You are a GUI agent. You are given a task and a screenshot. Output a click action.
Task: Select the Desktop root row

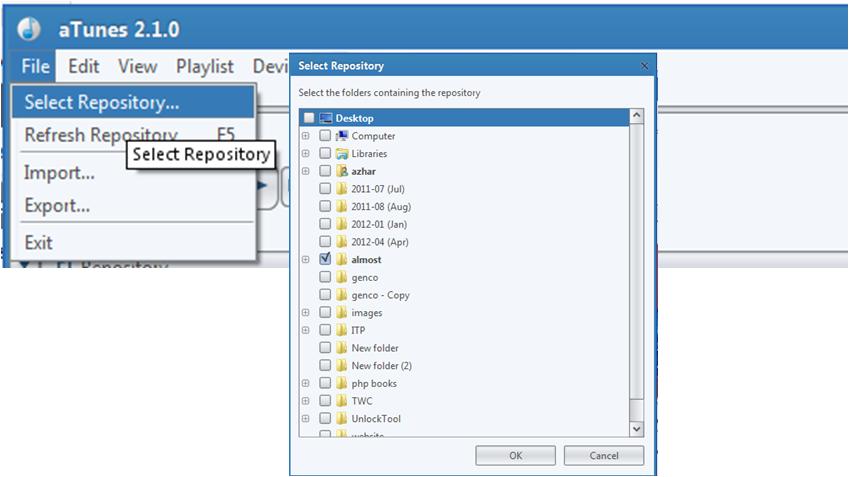[465, 118]
